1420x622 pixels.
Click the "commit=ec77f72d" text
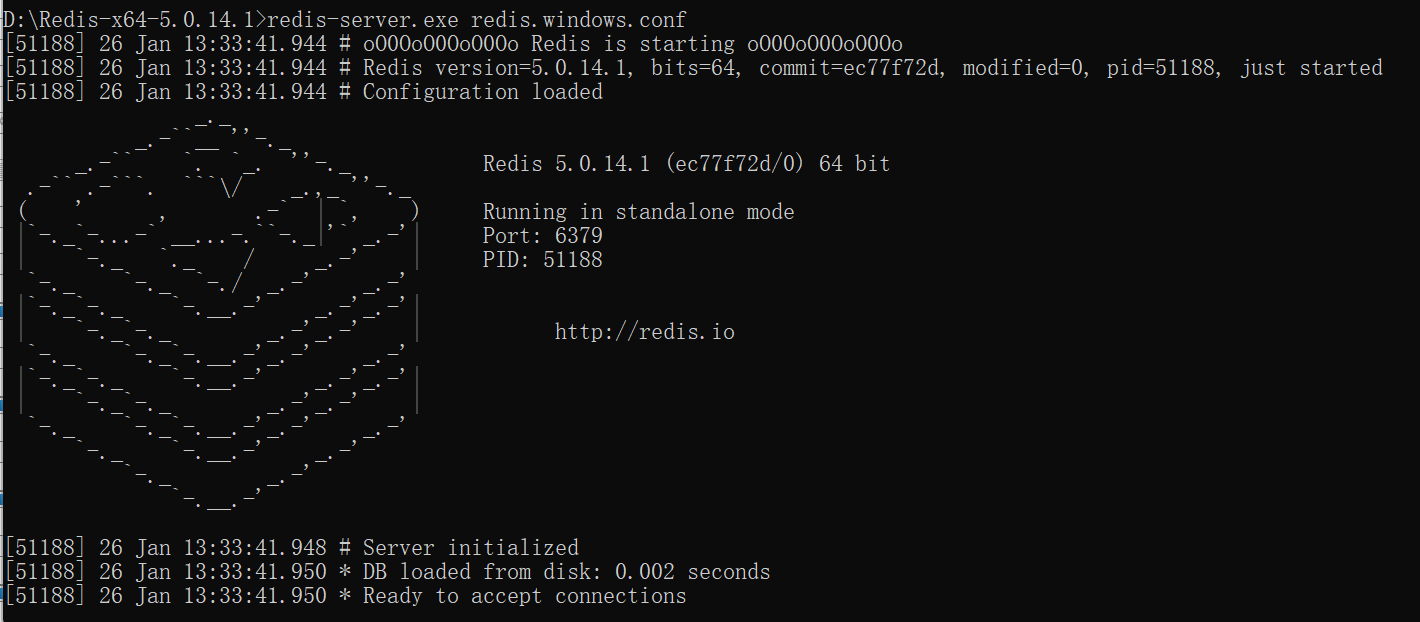[x=851, y=68]
